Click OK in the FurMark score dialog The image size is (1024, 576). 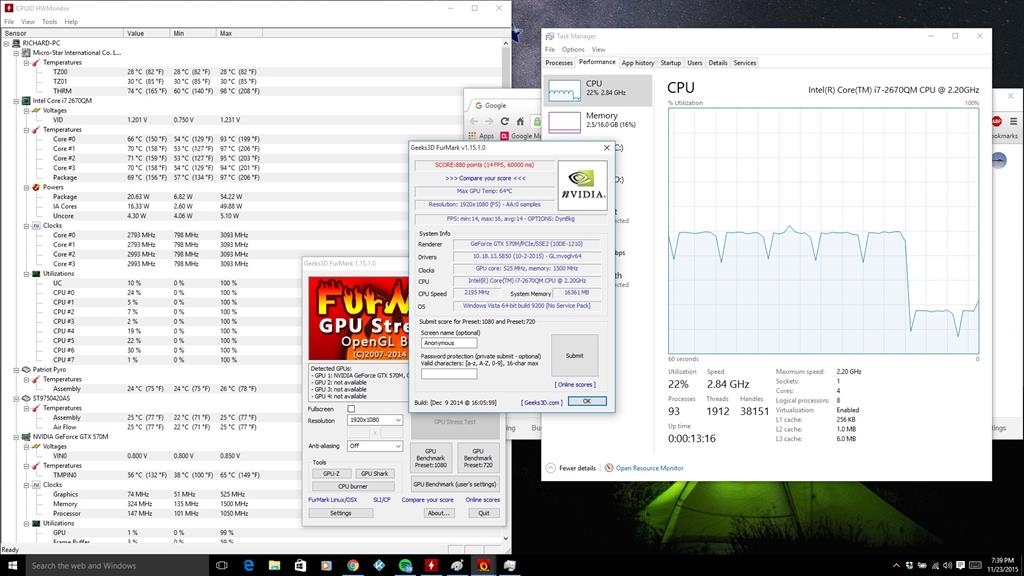(586, 401)
